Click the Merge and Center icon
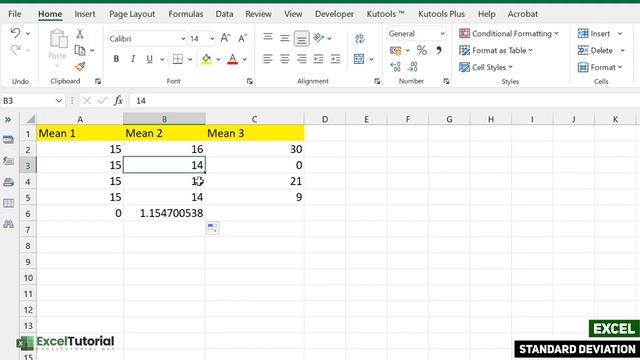The height and width of the screenshot is (360, 640). [x=359, y=59]
